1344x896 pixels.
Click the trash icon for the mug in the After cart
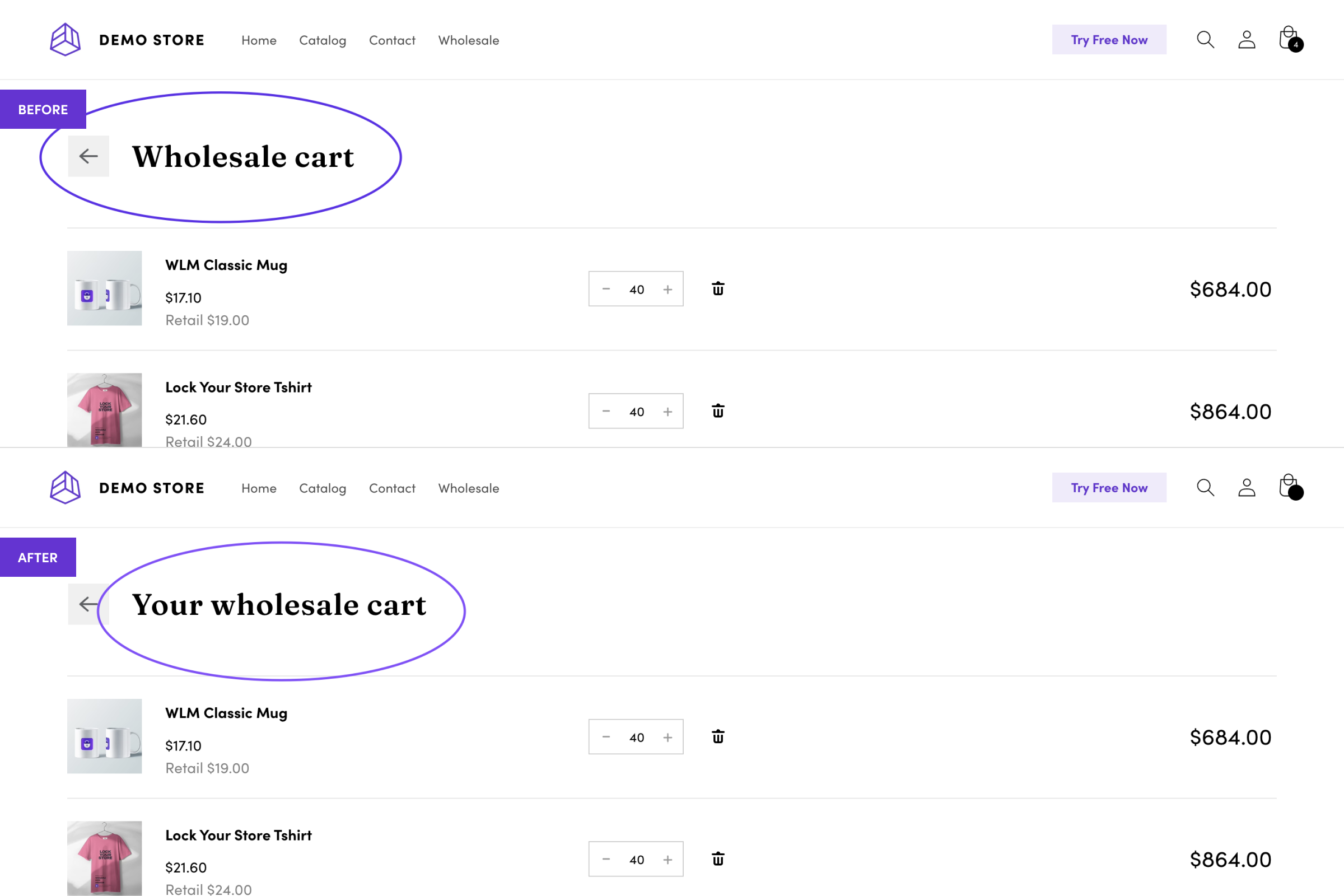point(718,736)
